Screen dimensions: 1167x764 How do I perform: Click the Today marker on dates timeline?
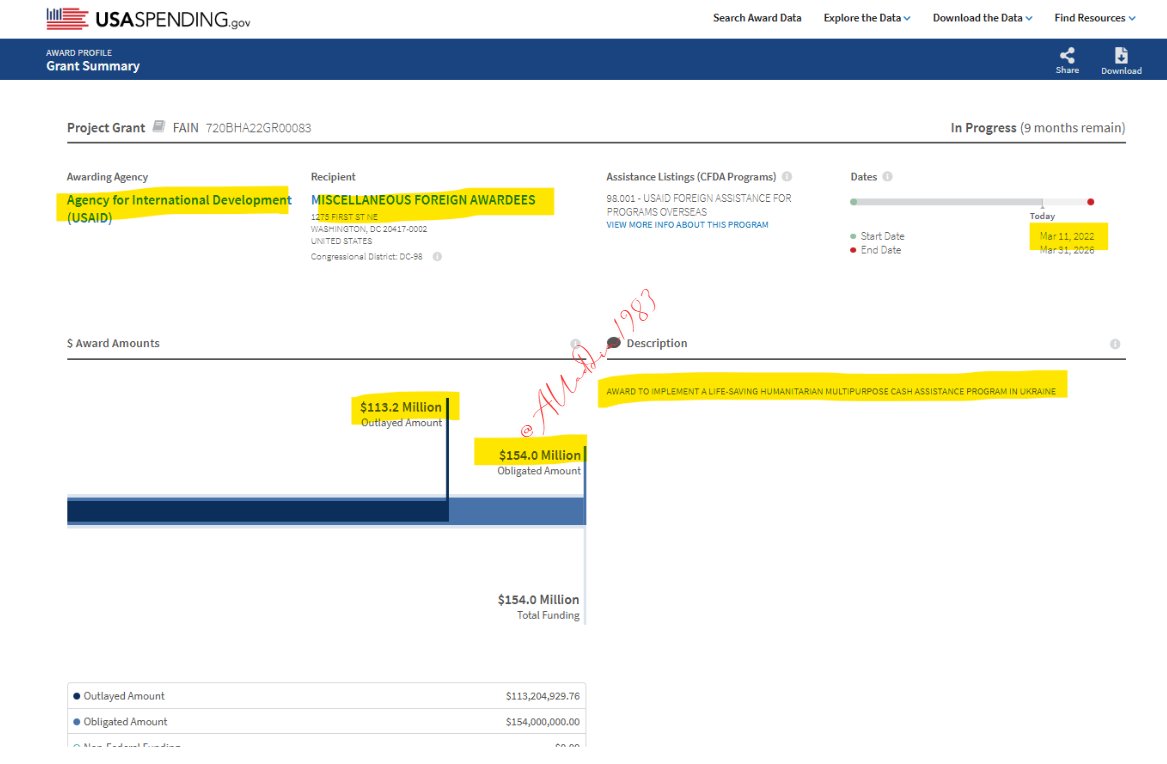point(1042,211)
